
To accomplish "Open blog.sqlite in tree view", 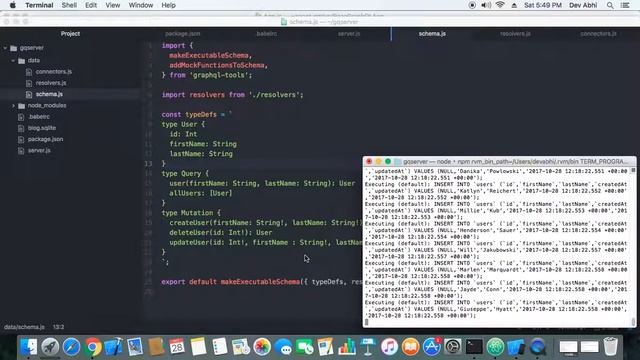I will [x=42, y=128].
